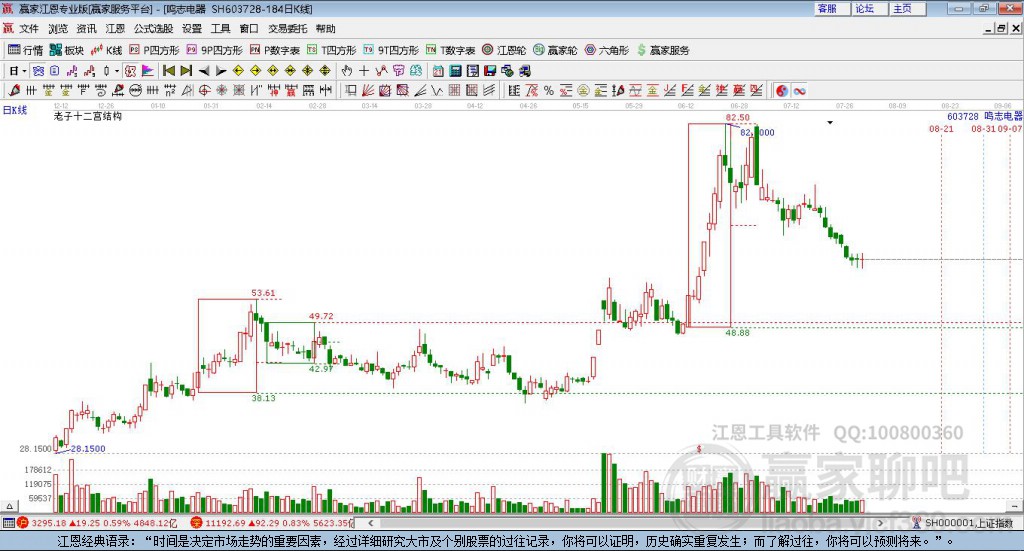
Task: Open the 公式选股 menu
Action: click(x=153, y=29)
